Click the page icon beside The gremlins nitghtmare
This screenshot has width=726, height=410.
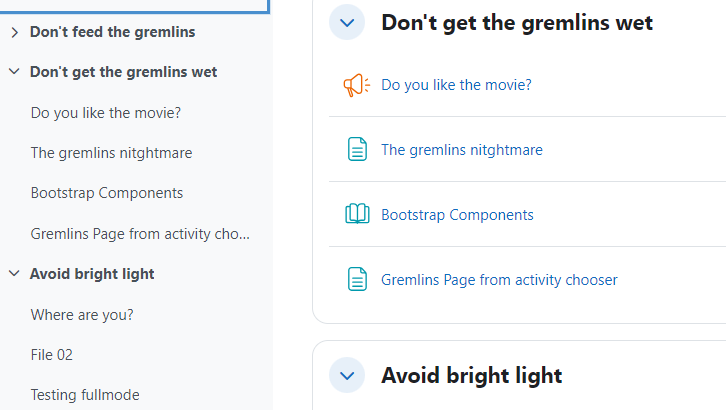click(357, 149)
